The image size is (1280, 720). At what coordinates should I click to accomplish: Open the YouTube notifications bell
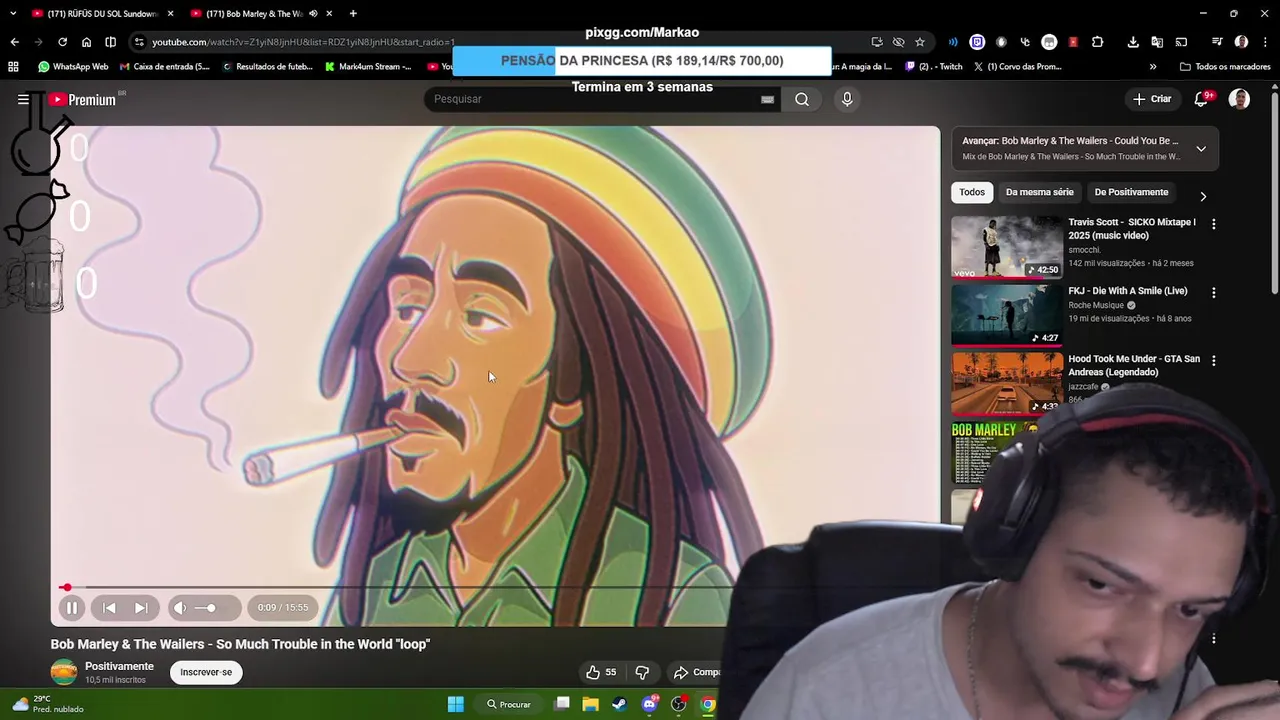(1202, 99)
